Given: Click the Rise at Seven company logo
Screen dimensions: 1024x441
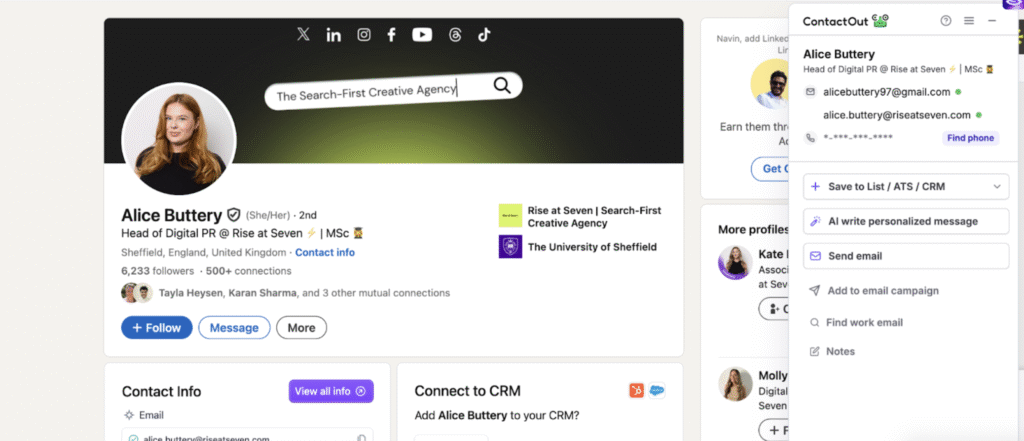Looking at the screenshot, I should [510, 216].
